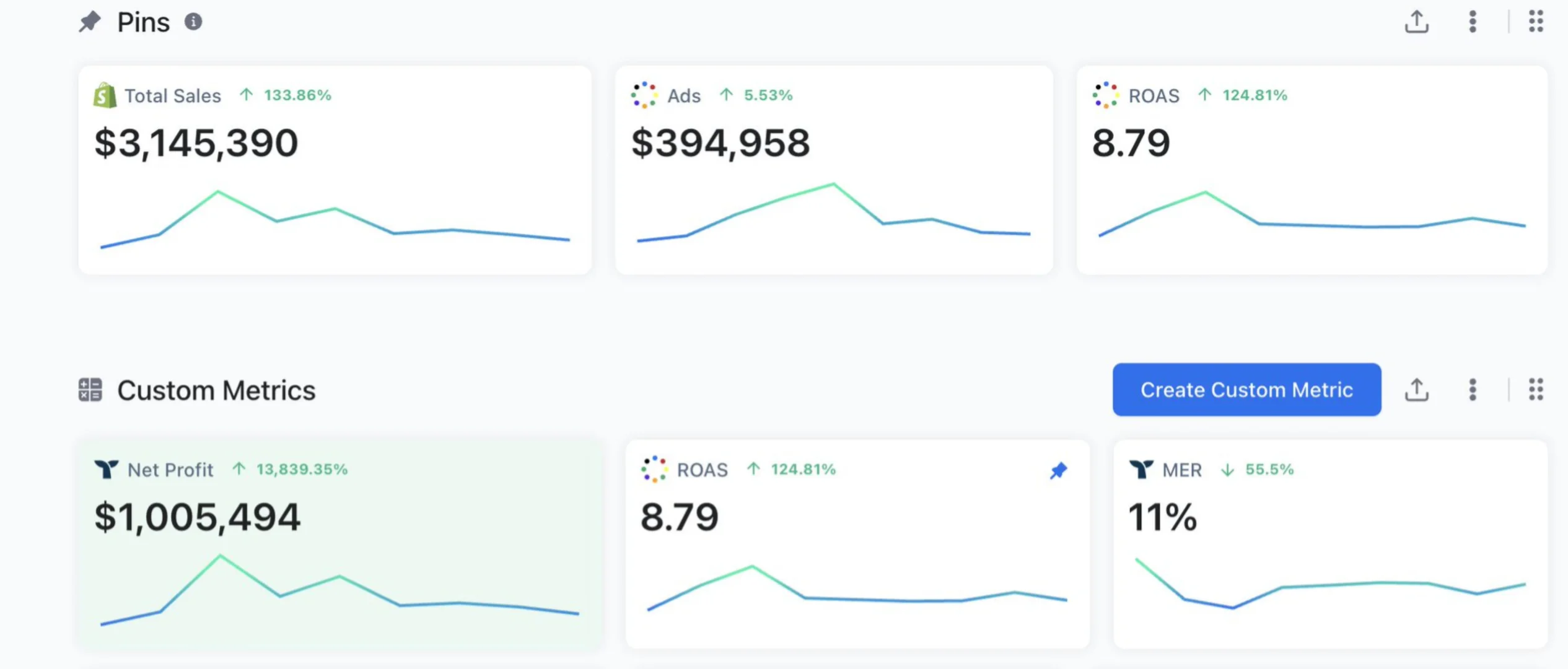Click the Shopify icon on Total Sales
1568x669 pixels.
(105, 95)
